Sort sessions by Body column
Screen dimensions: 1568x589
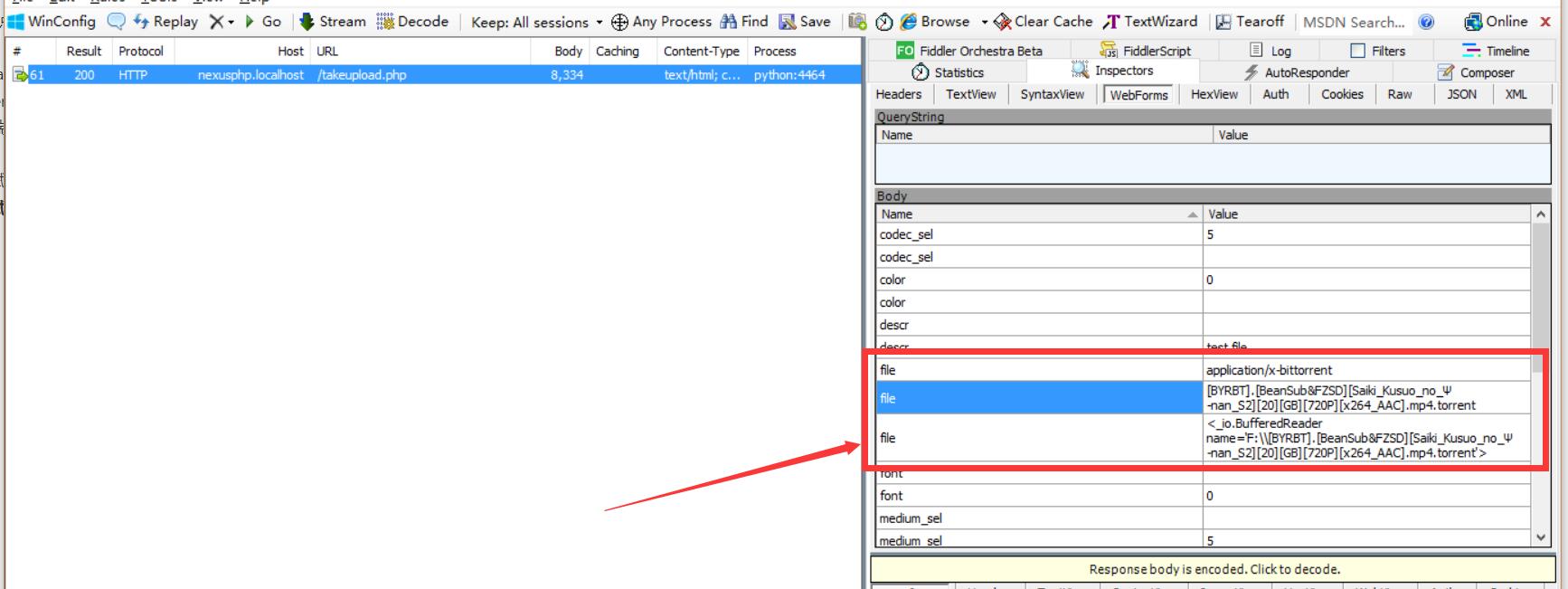click(560, 52)
